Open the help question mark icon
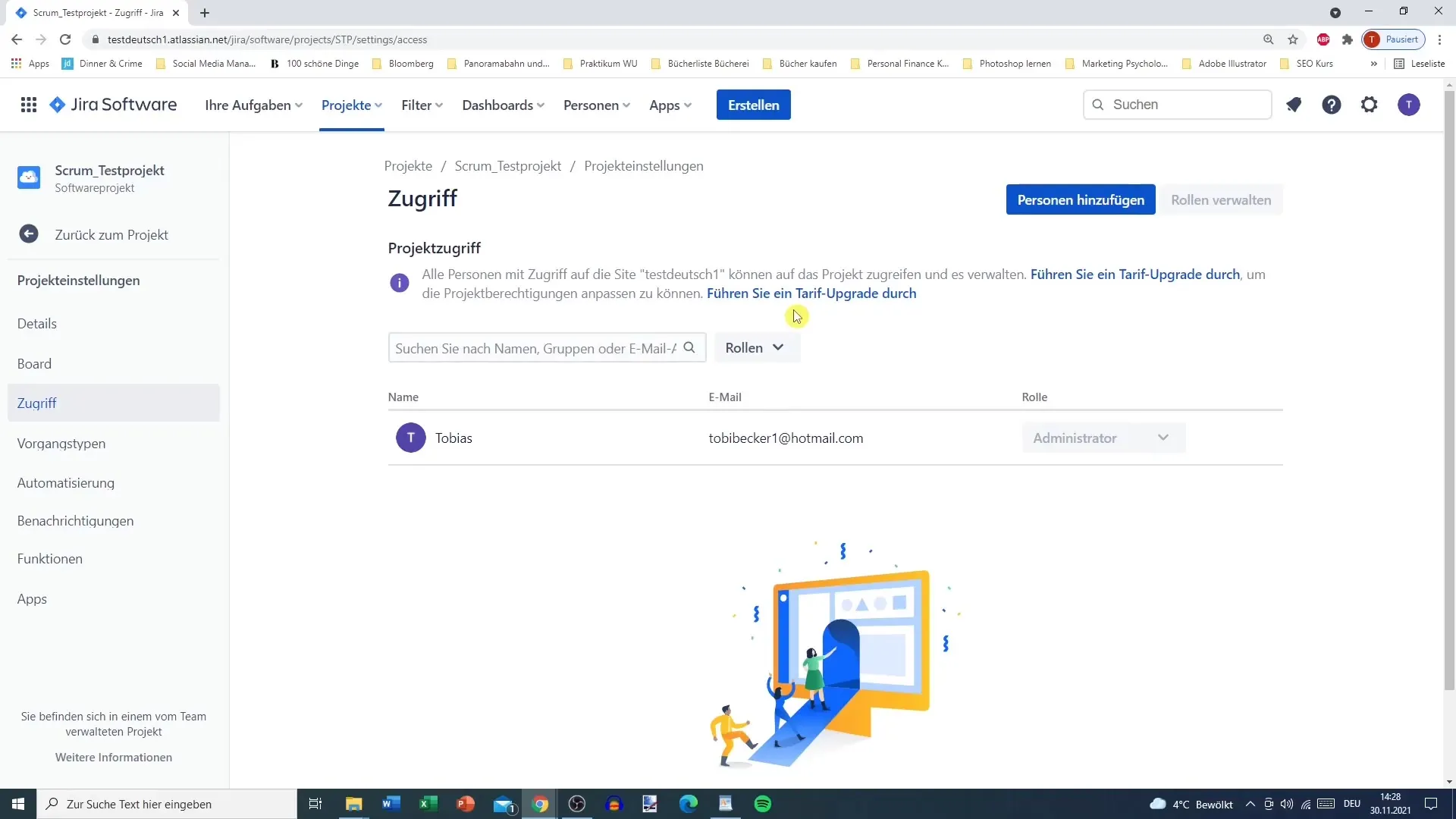1456x819 pixels. coord(1332,105)
